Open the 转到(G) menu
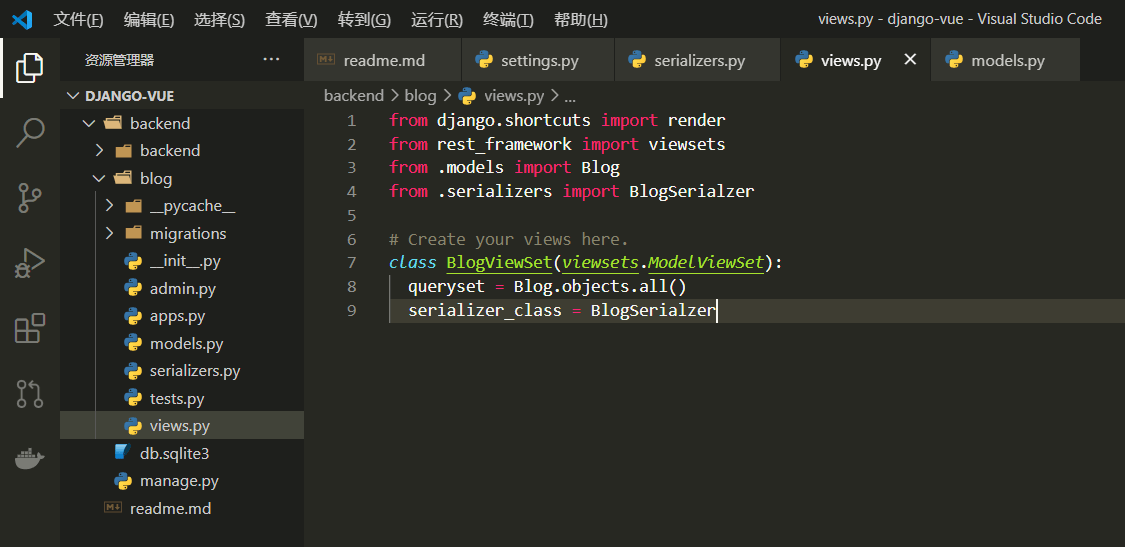This screenshot has width=1125, height=547. [x=364, y=20]
